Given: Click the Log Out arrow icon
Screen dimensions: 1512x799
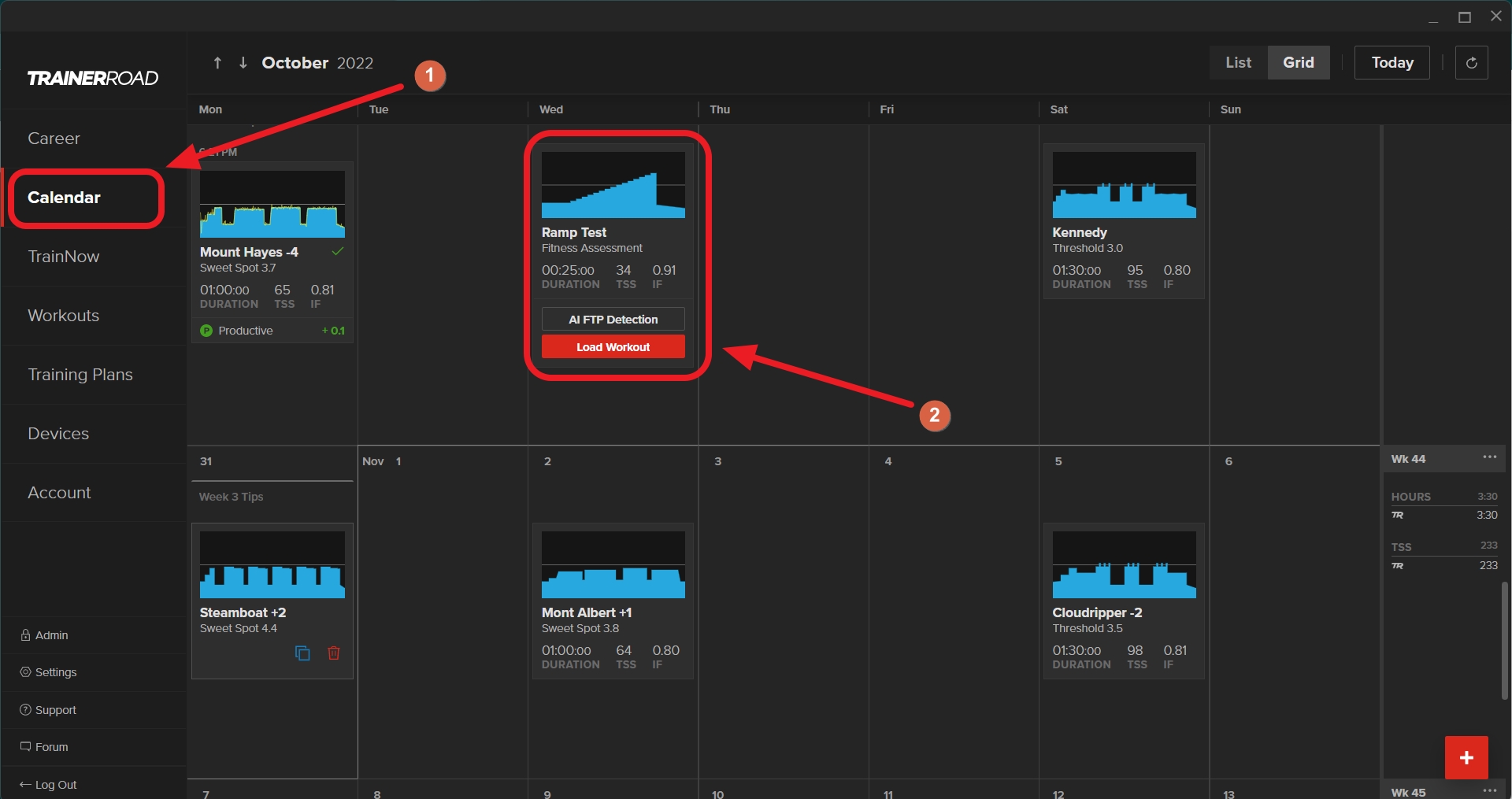Looking at the screenshot, I should click(x=25, y=784).
